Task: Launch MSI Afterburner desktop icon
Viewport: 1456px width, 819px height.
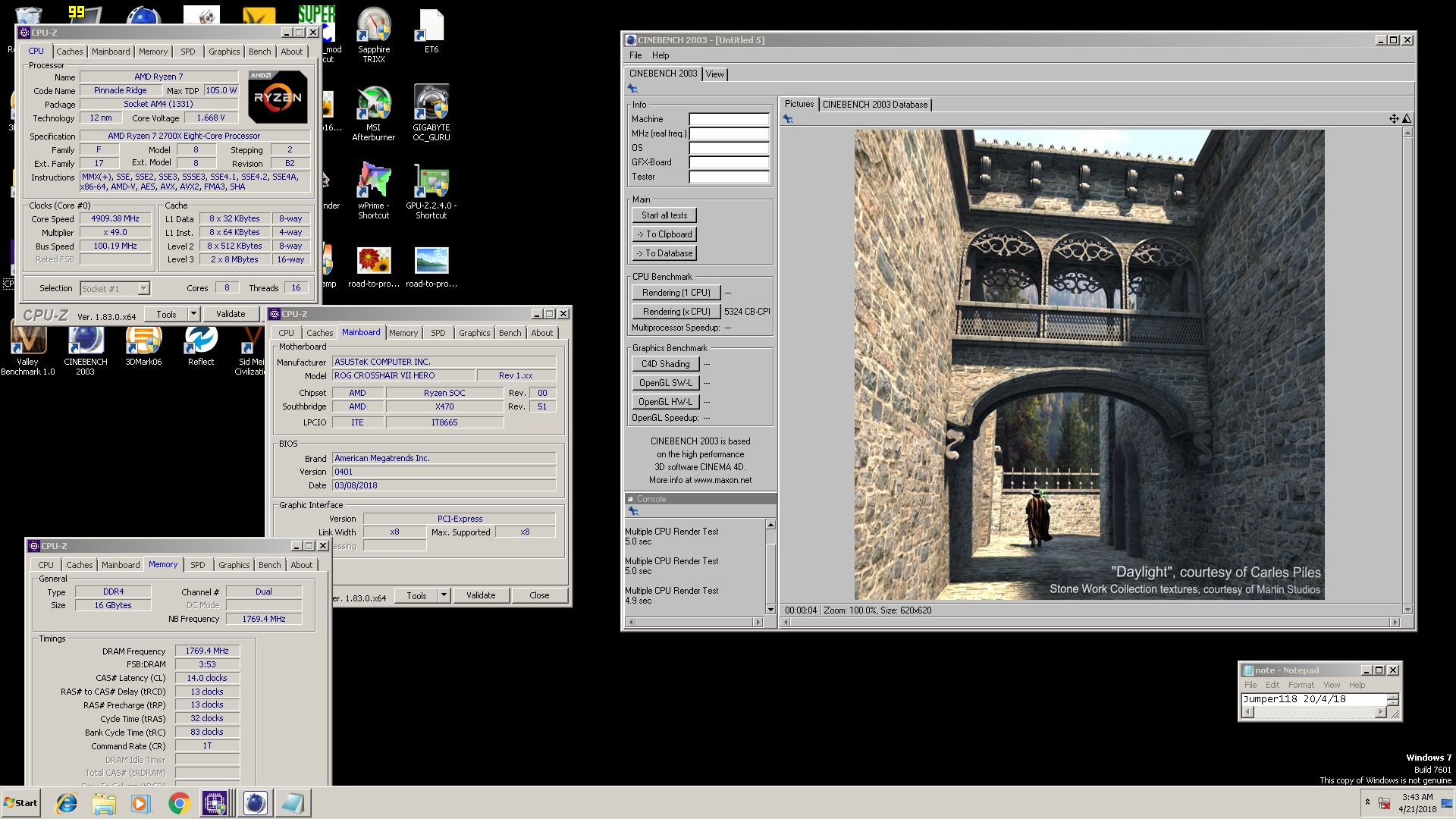Action: (374, 113)
